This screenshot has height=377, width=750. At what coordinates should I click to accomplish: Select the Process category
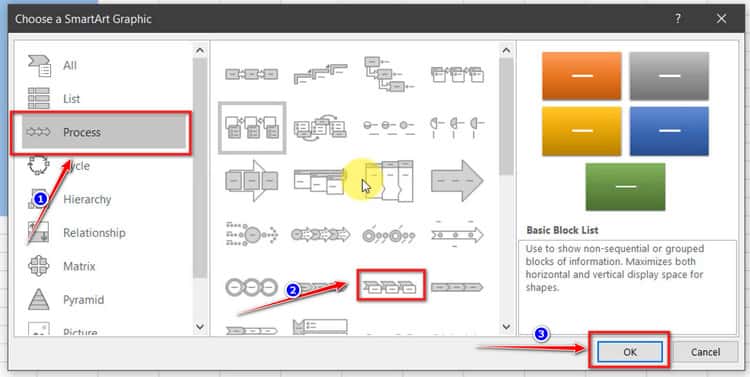(103, 132)
